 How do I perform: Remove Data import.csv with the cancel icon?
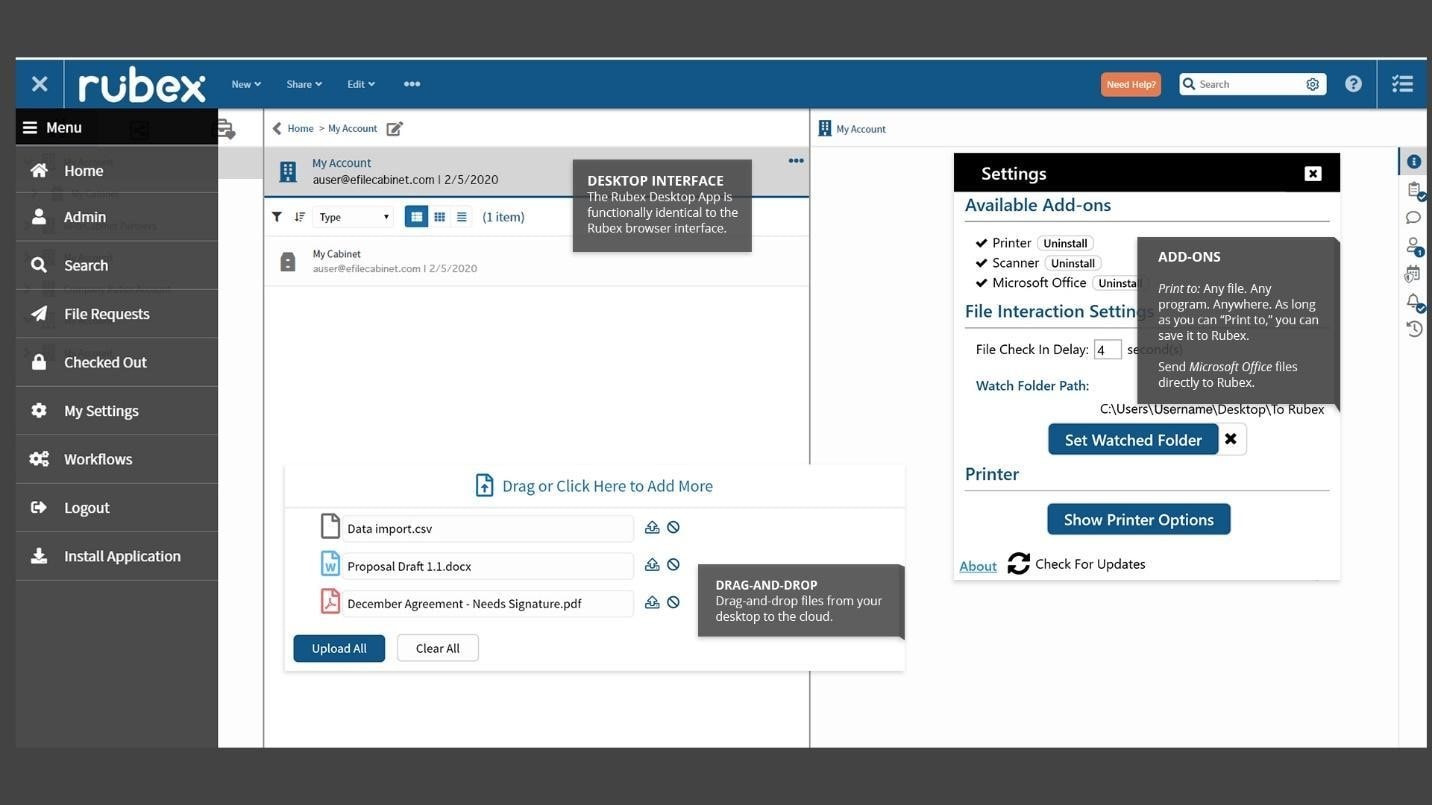click(x=674, y=527)
